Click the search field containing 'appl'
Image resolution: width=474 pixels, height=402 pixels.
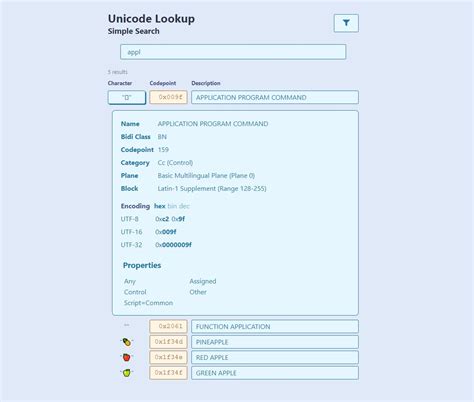pyautogui.click(x=233, y=52)
